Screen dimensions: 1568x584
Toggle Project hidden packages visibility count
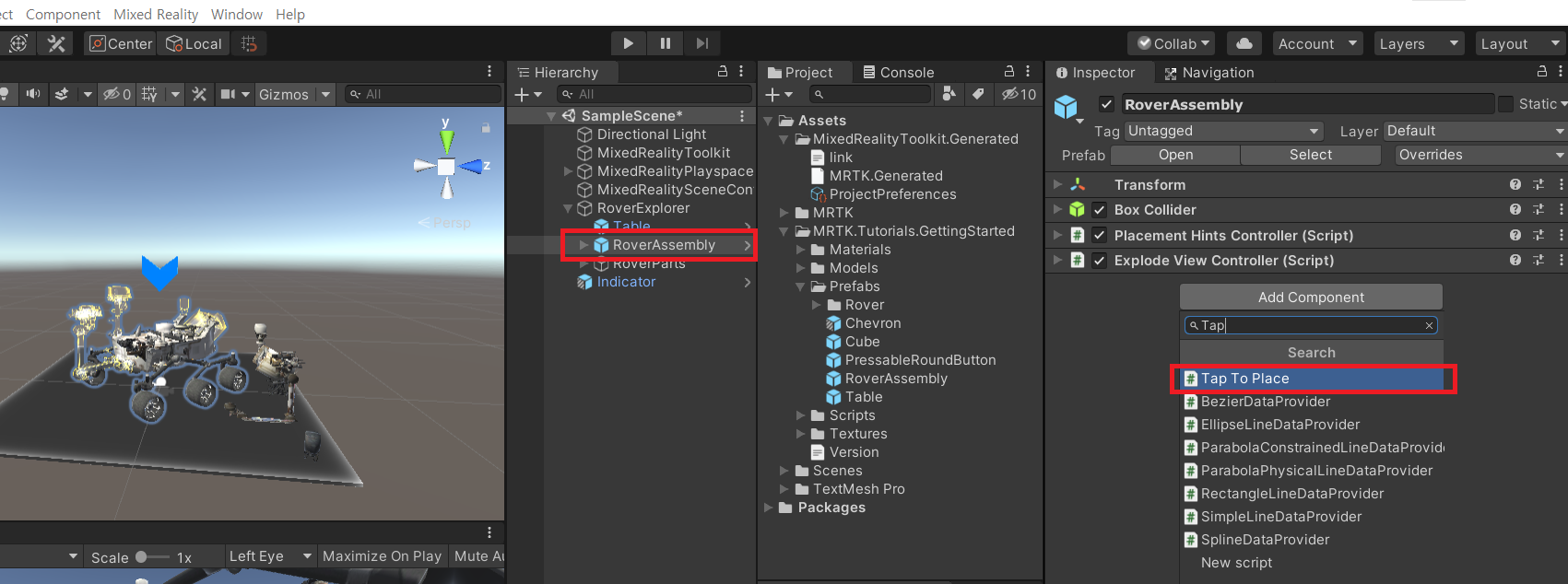[1019, 94]
